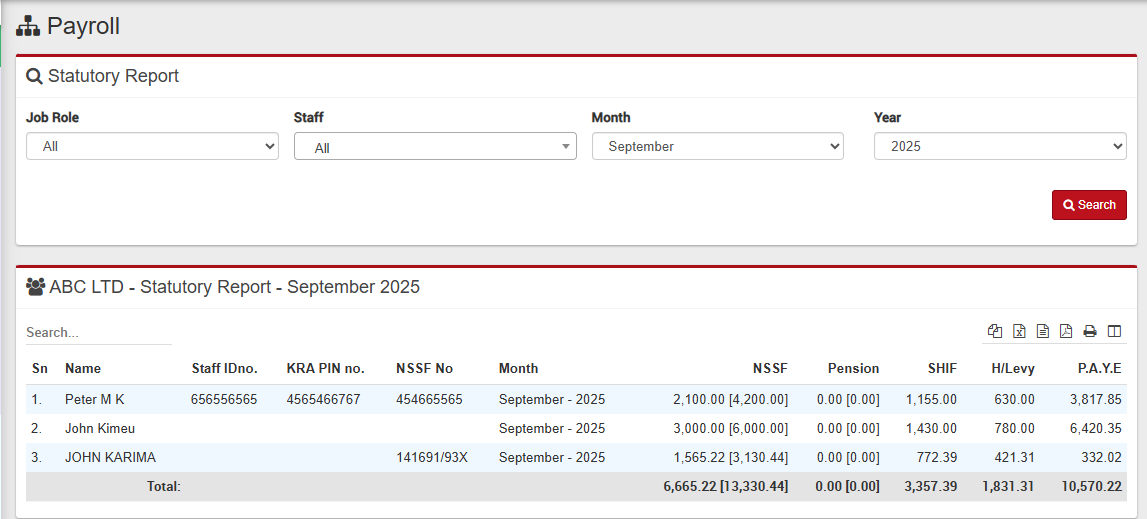
Task: Select the JOHN KARIMA row
Action: (x=110, y=457)
